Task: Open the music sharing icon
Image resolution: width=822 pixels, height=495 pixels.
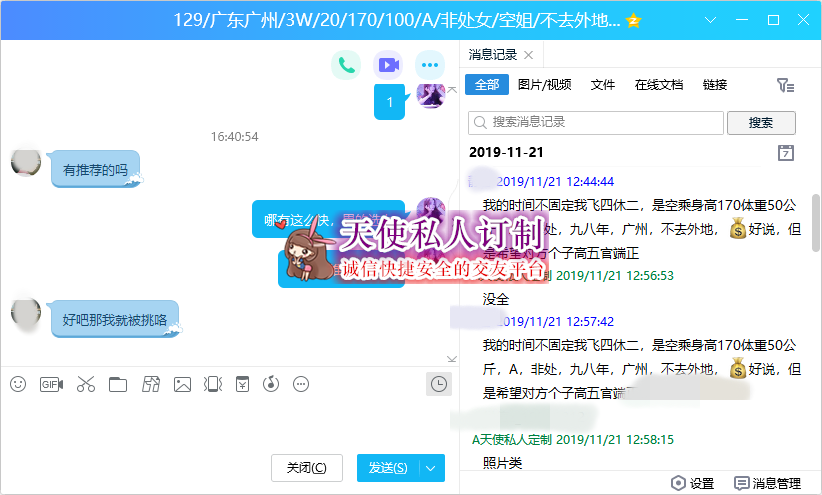Action: click(x=271, y=384)
